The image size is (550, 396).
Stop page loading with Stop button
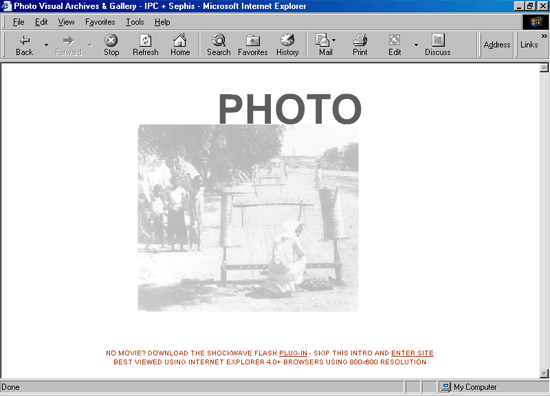click(111, 45)
